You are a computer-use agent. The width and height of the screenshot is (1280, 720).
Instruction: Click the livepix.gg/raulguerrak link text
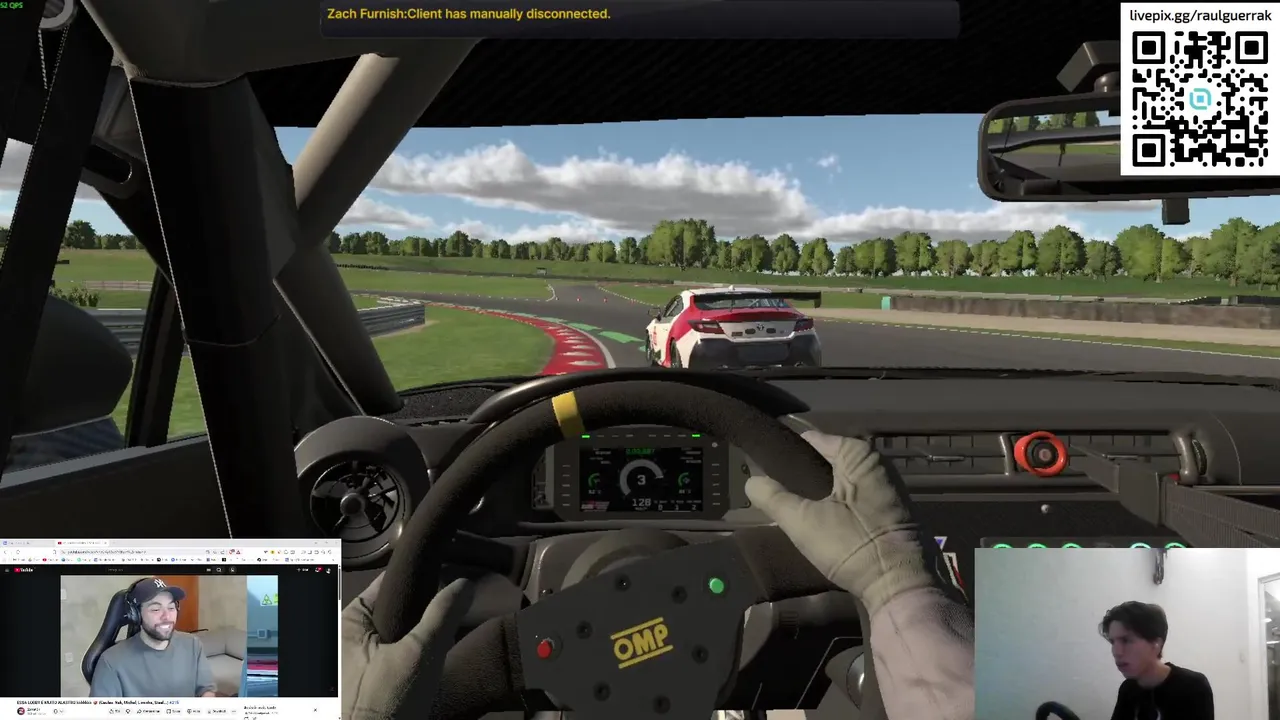(1199, 15)
